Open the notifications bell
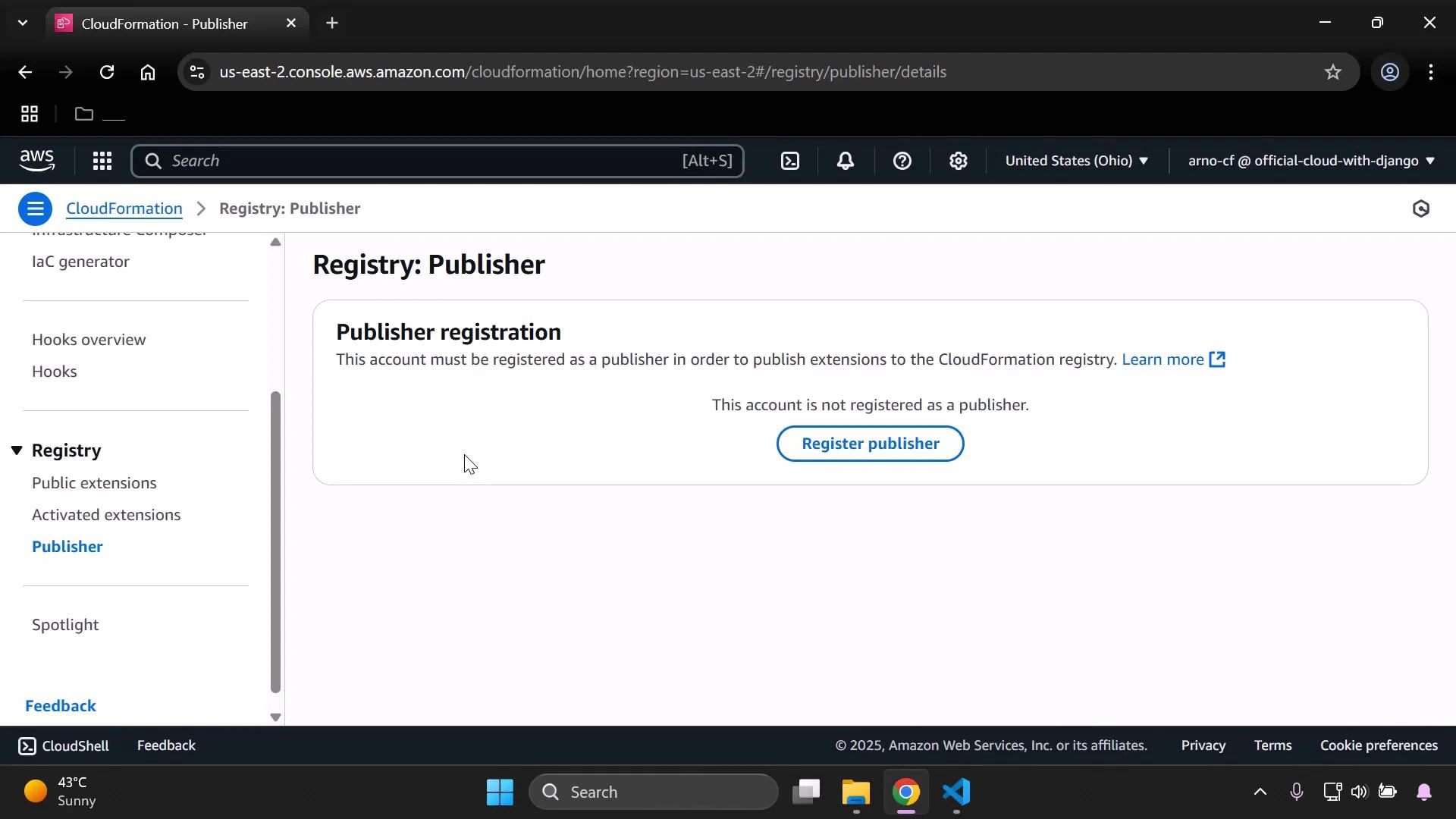1456x819 pixels. pos(846,161)
